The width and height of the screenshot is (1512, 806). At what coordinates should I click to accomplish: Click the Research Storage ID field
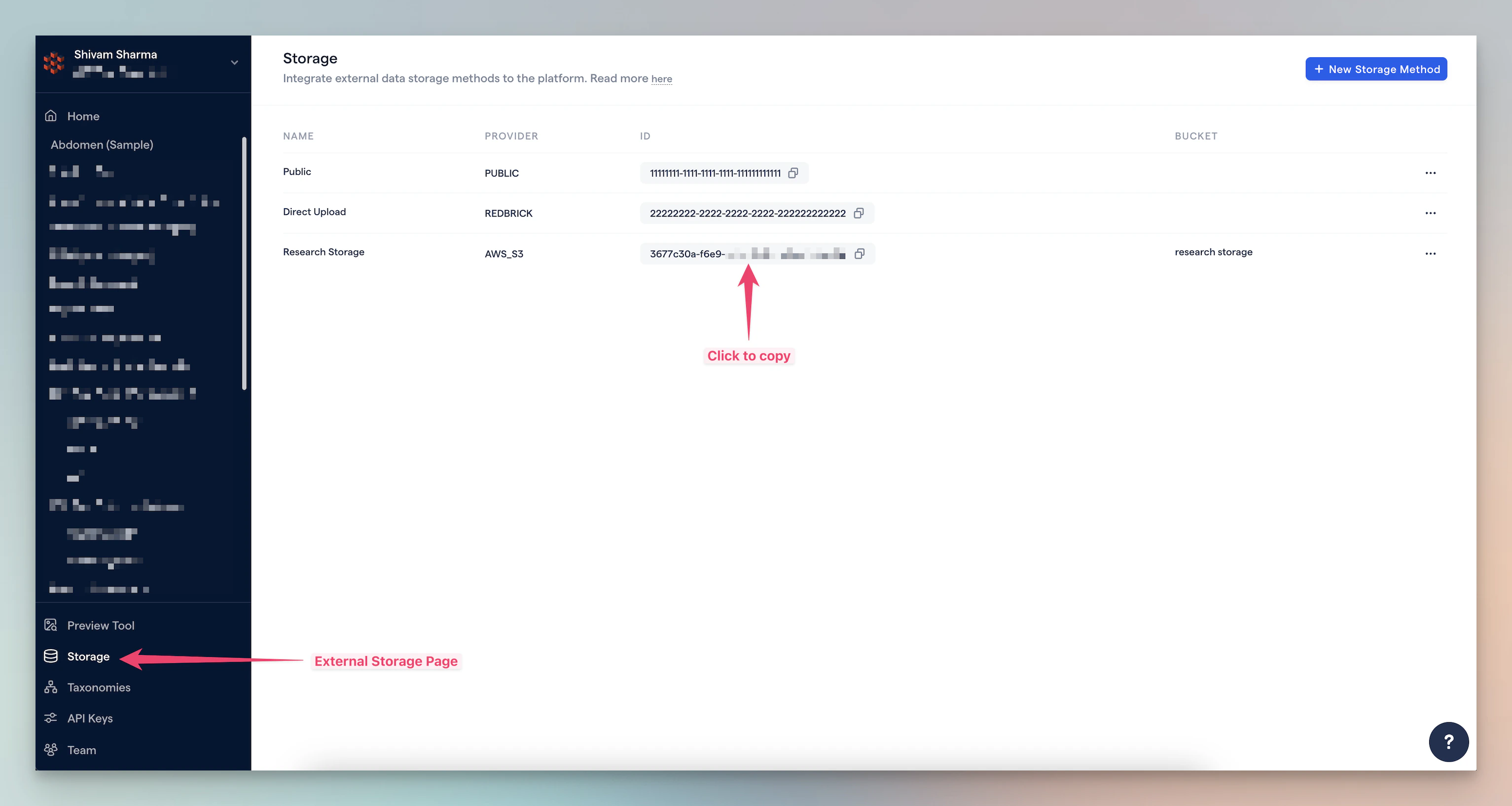(747, 254)
